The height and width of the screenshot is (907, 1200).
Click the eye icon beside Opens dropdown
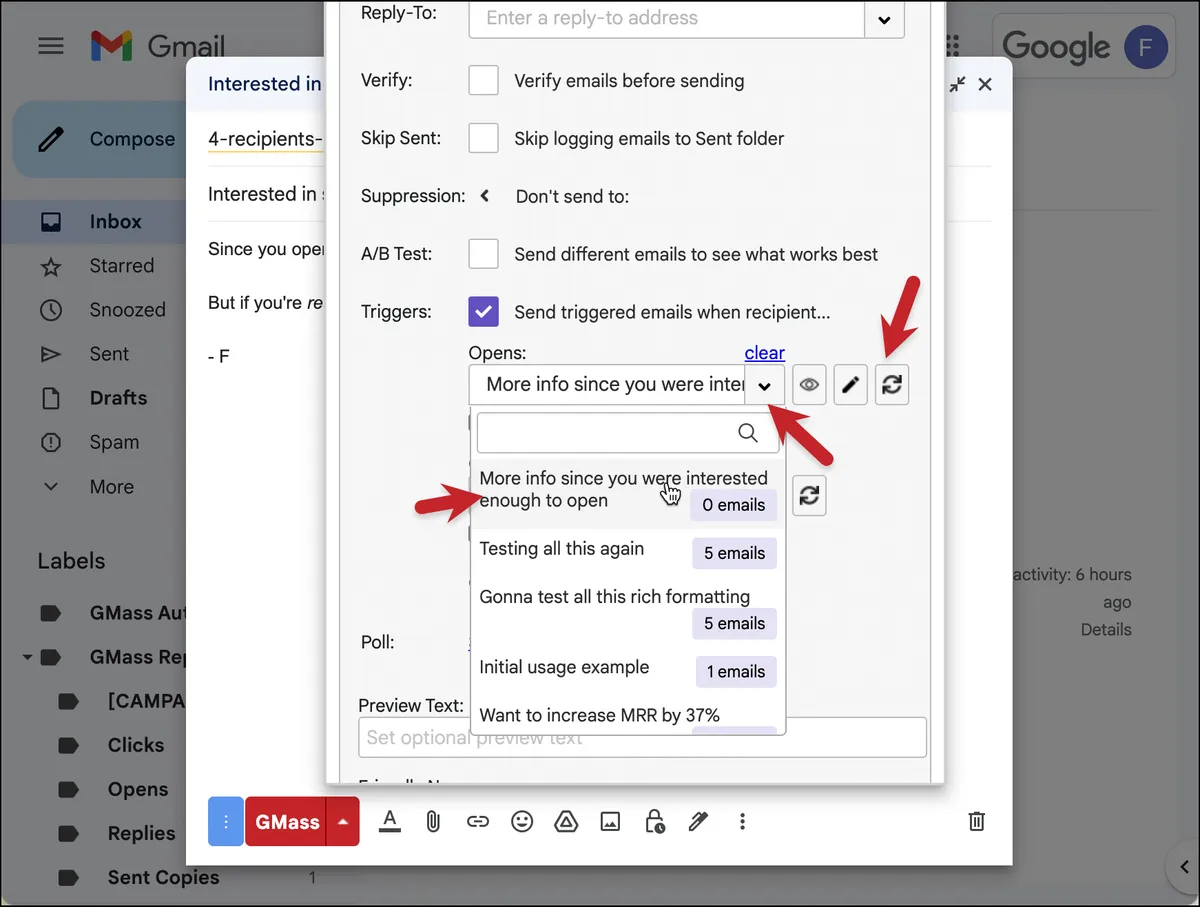[x=809, y=385]
